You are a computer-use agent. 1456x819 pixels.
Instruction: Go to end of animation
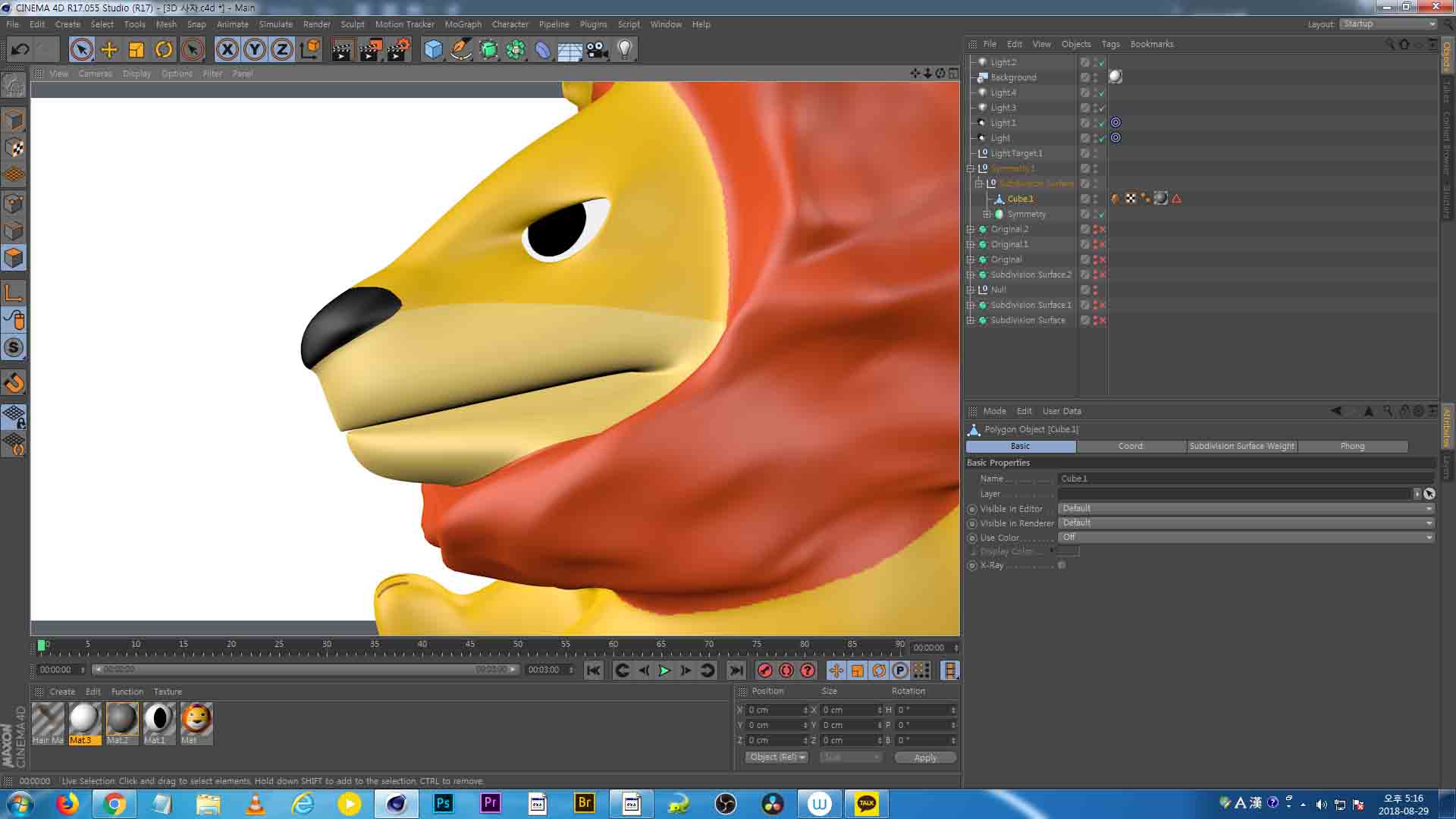pos(736,670)
